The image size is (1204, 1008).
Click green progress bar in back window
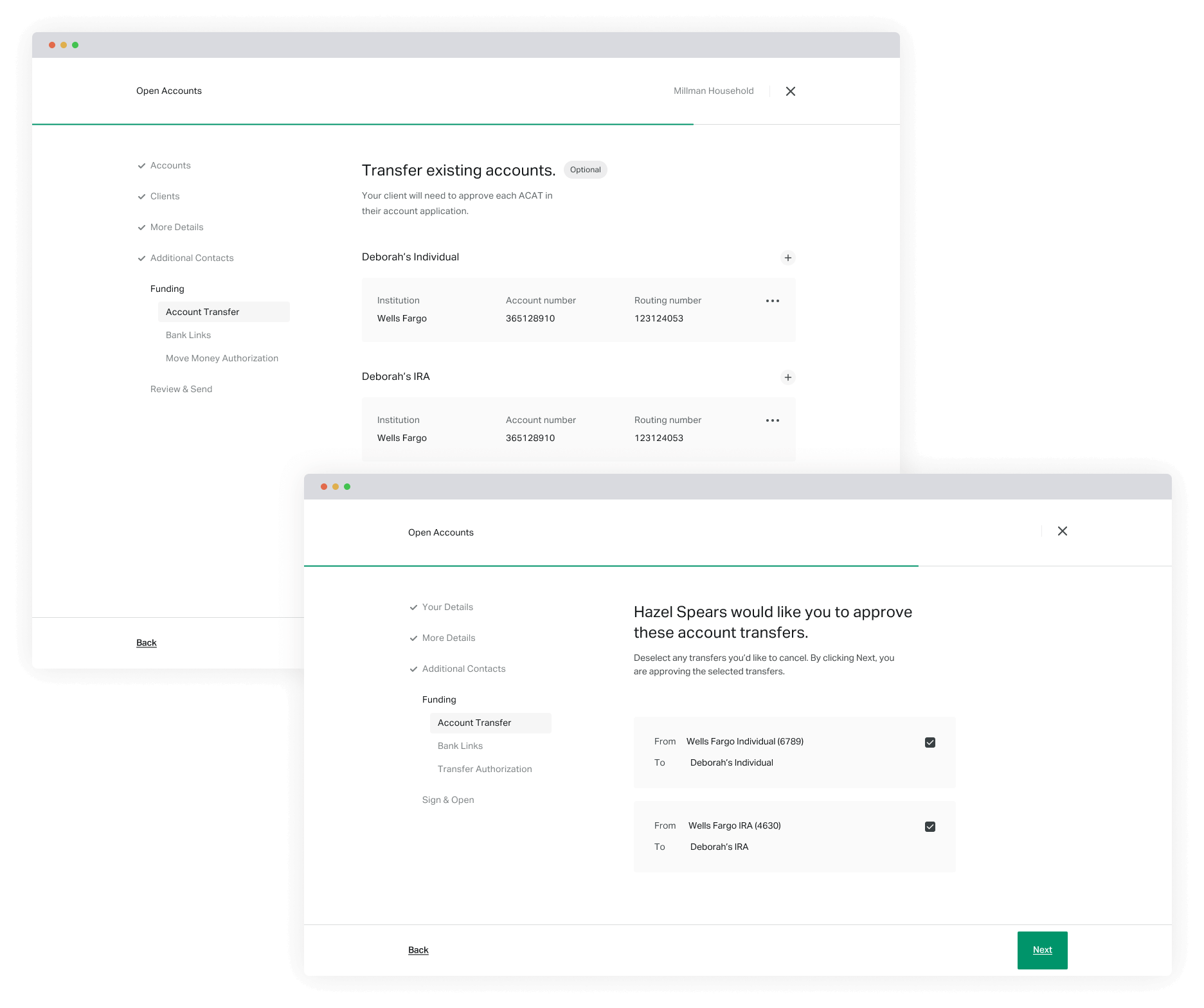363,124
